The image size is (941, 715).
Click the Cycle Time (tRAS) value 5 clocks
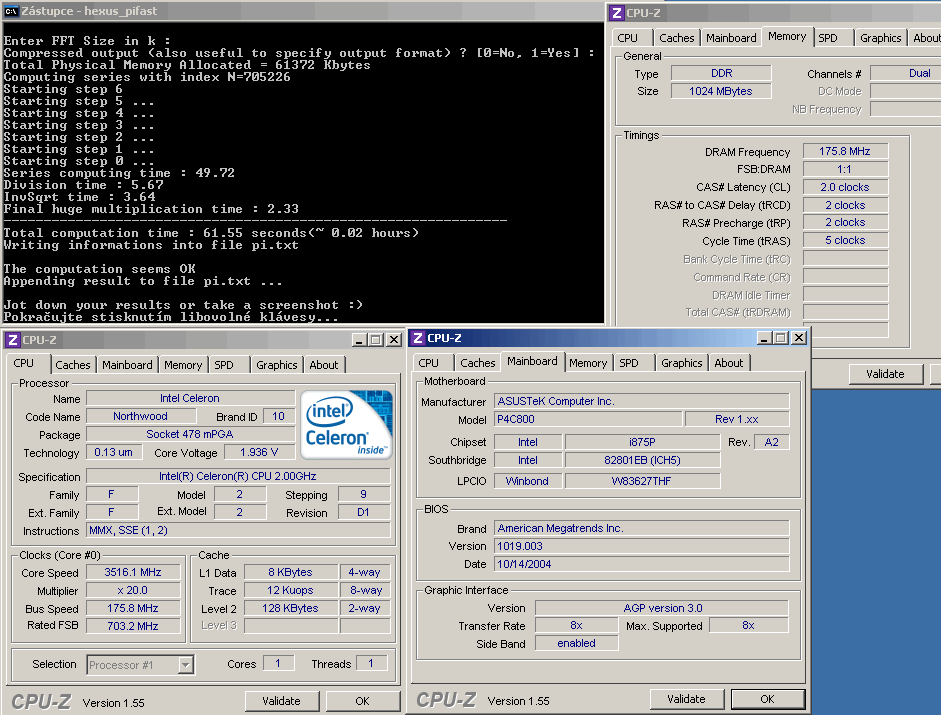(845, 241)
